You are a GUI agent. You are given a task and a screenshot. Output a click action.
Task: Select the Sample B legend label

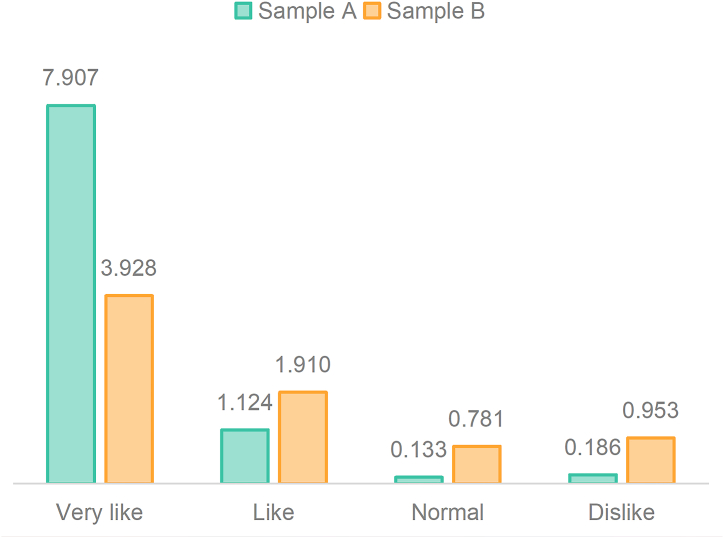pyautogui.click(x=436, y=12)
